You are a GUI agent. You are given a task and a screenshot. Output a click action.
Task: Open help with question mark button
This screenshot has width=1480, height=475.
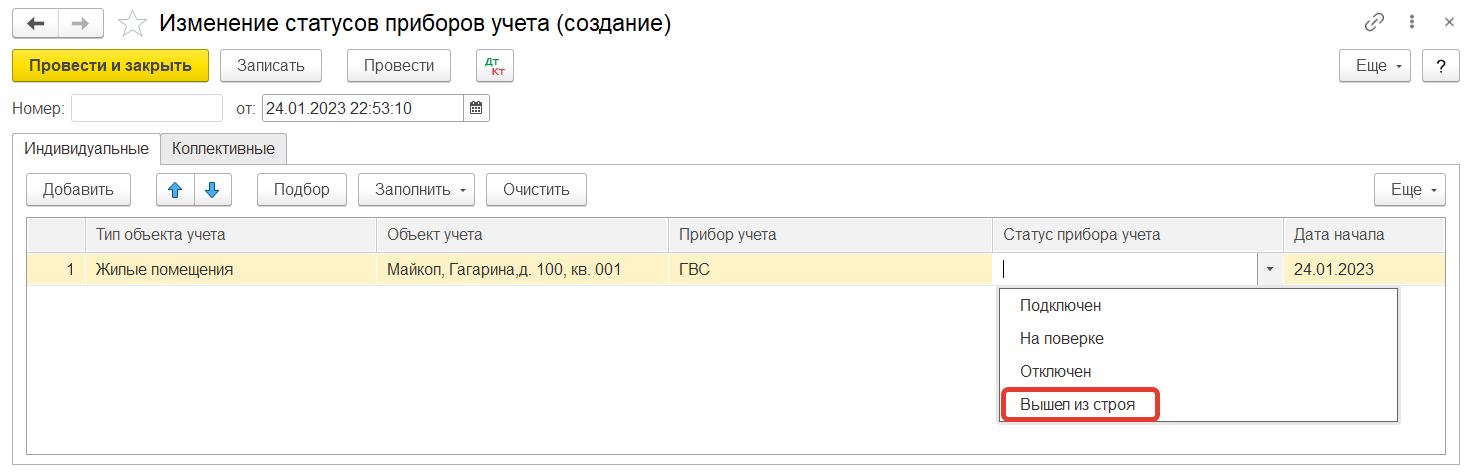tap(1441, 66)
